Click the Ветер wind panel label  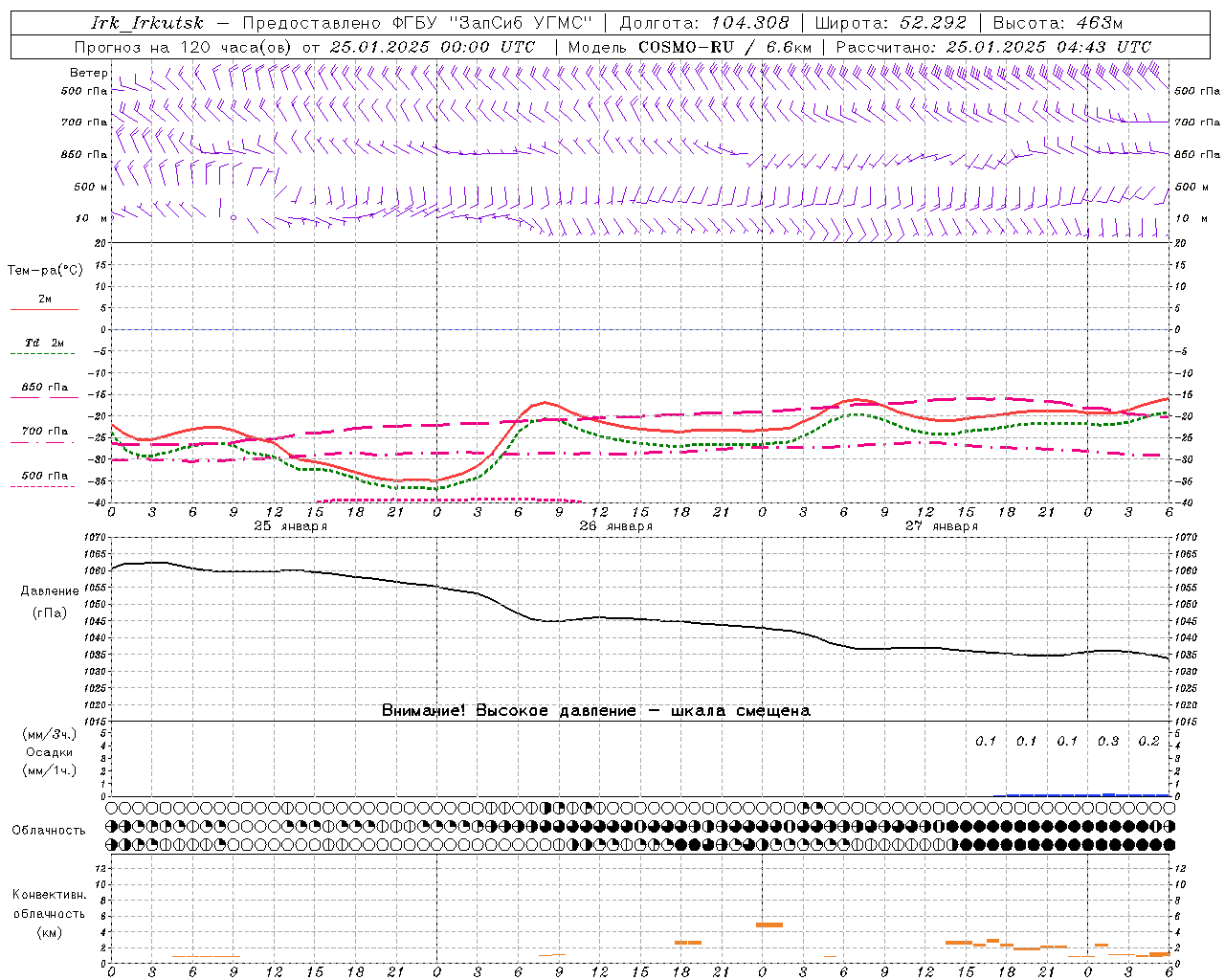point(88,73)
